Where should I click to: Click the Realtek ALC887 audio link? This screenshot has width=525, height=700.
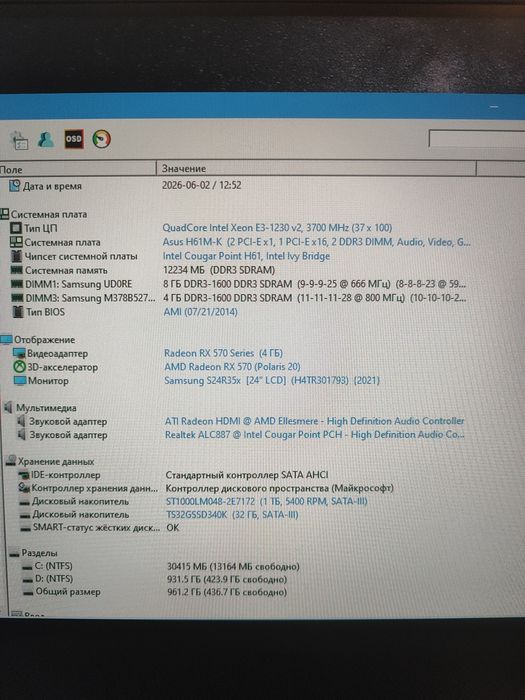tap(314, 434)
